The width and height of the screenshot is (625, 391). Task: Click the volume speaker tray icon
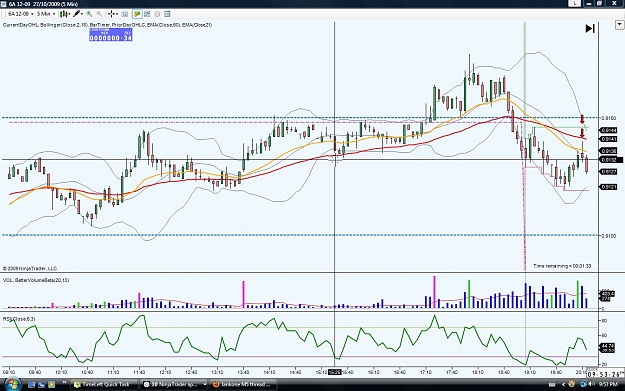click(592, 385)
